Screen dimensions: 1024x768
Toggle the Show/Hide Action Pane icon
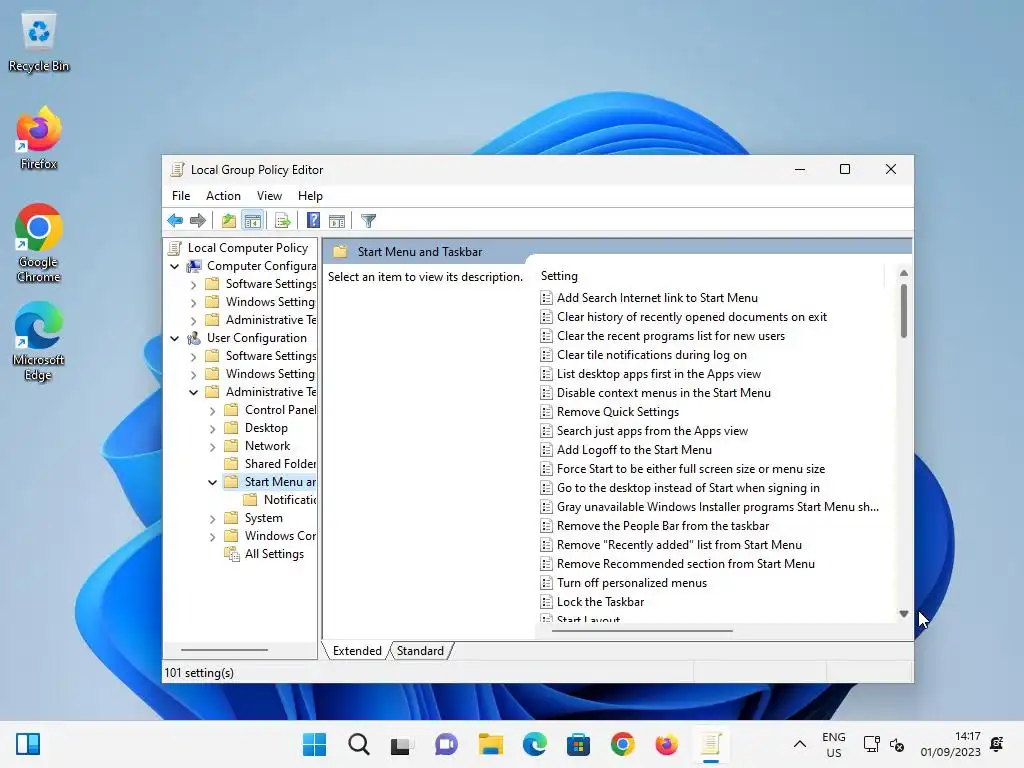pyautogui.click(x=337, y=221)
